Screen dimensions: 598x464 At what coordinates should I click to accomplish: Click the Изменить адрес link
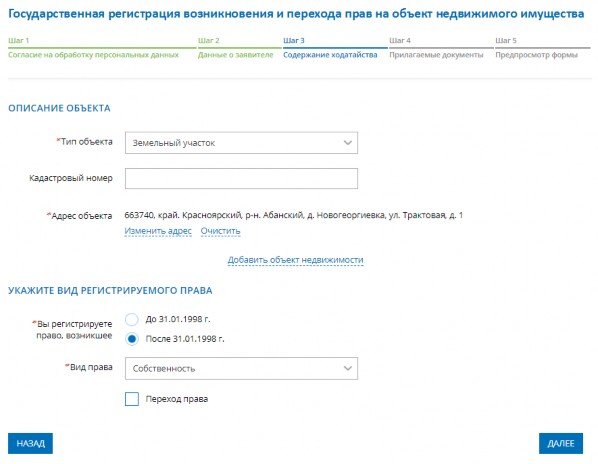coord(158,231)
